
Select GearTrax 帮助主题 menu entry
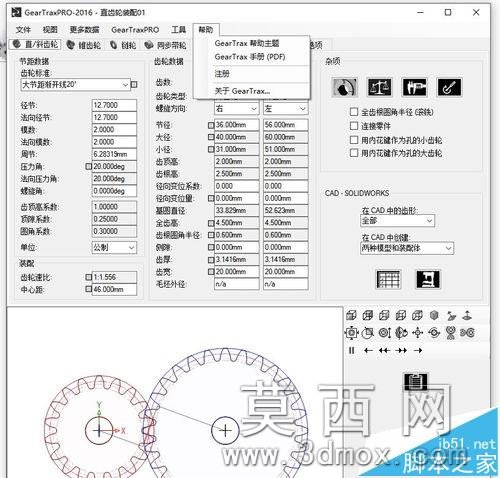coord(247,43)
